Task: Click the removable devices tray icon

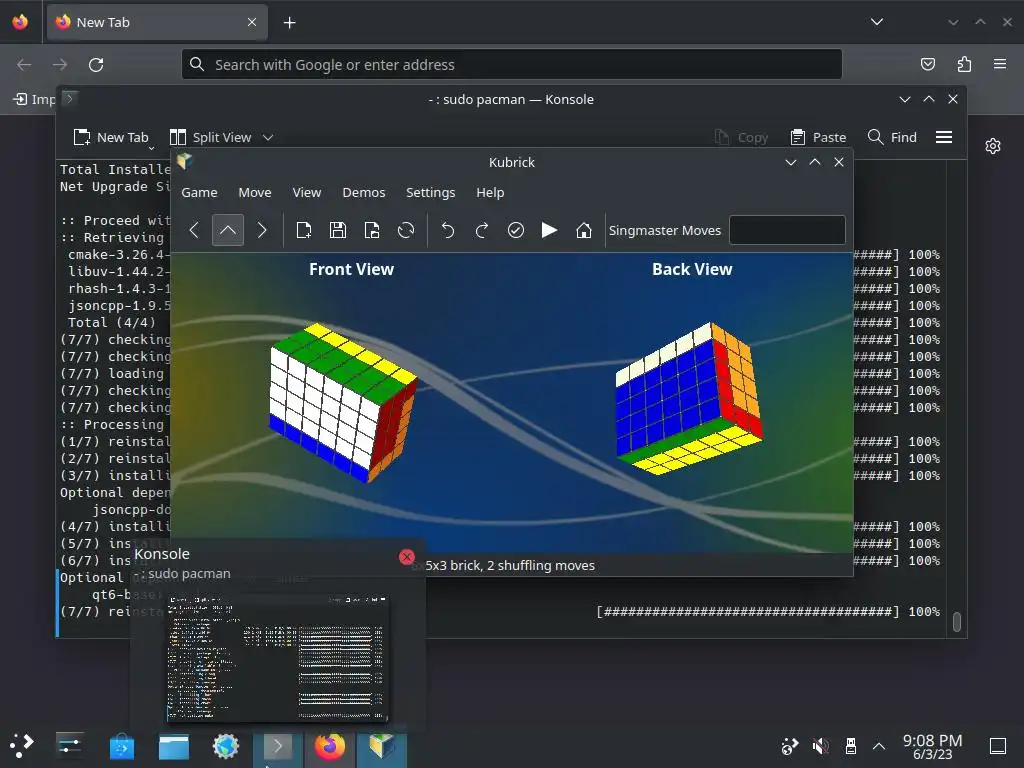Action: 850,746
